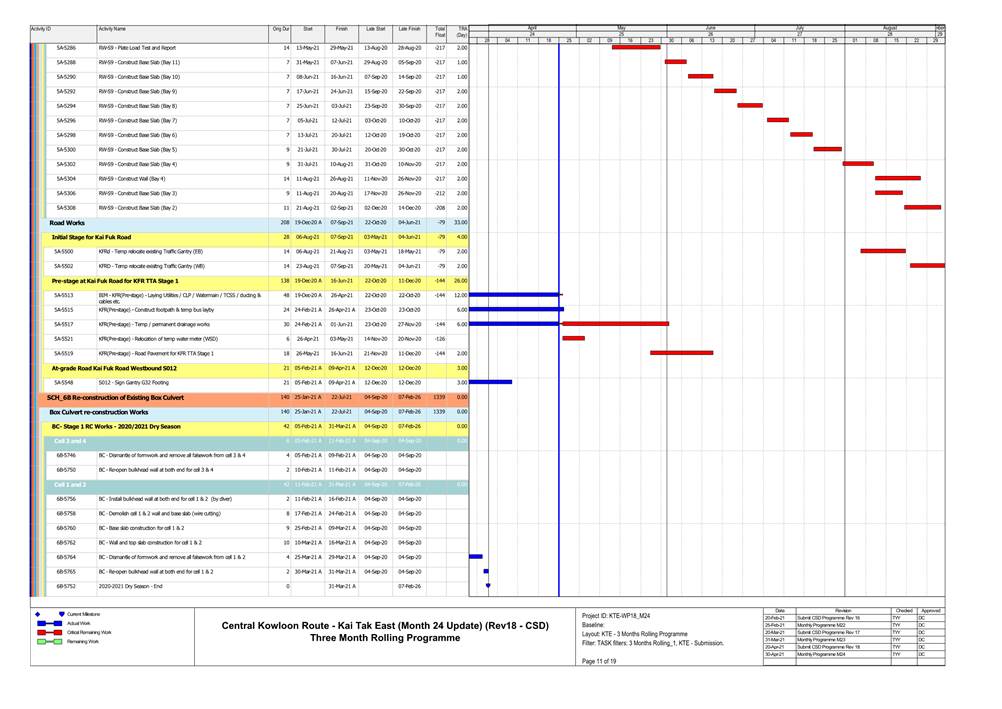Click the Current Milestone diamond legend icon

coord(36,614)
